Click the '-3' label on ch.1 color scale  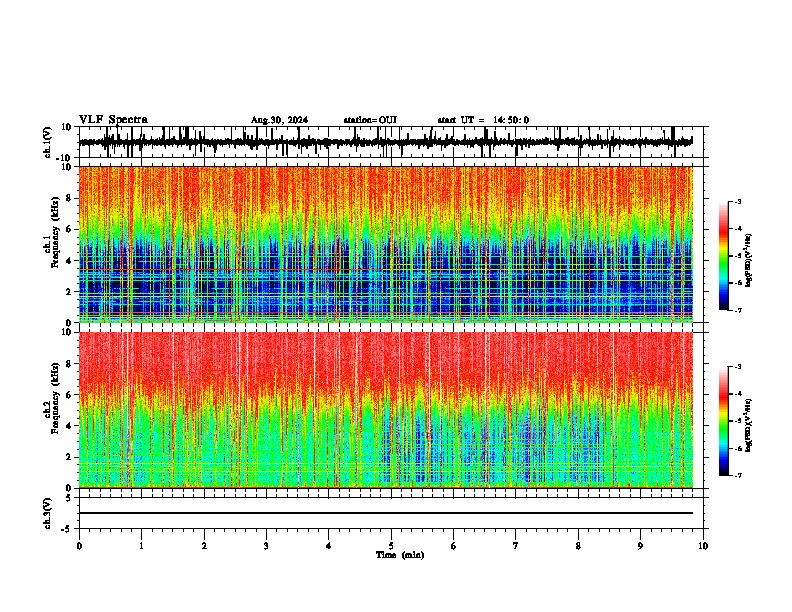738,201
